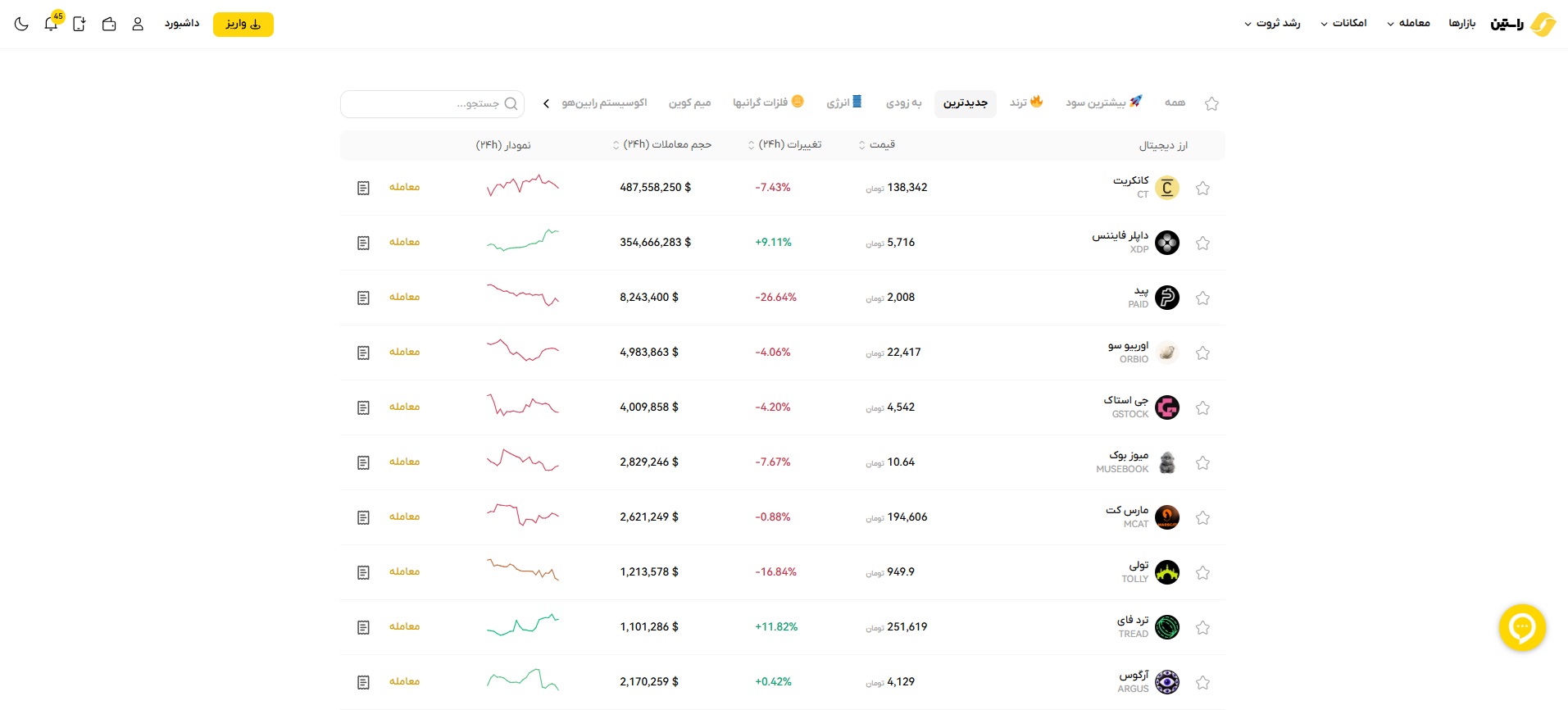The height and width of the screenshot is (710, 1568).
Task: Open notifications bell with 45 badge
Action: pyautogui.click(x=52, y=23)
